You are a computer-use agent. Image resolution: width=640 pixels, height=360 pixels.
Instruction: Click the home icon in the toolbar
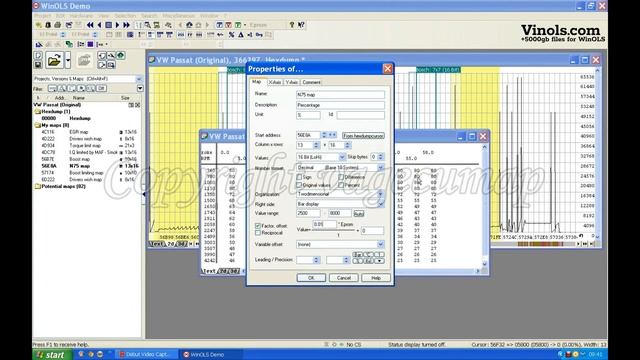[x=189, y=25]
